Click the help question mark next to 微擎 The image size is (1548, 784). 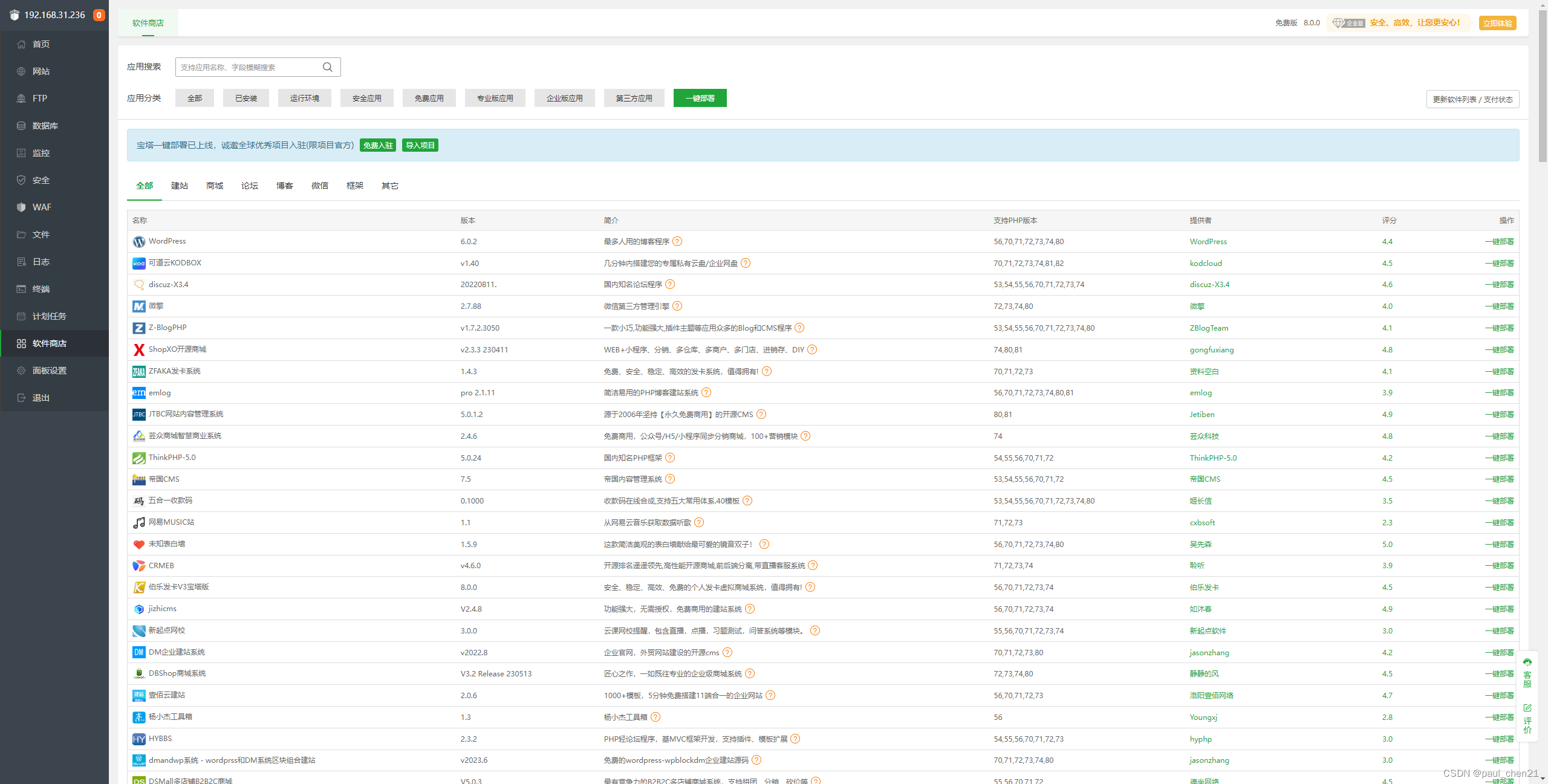click(x=677, y=306)
